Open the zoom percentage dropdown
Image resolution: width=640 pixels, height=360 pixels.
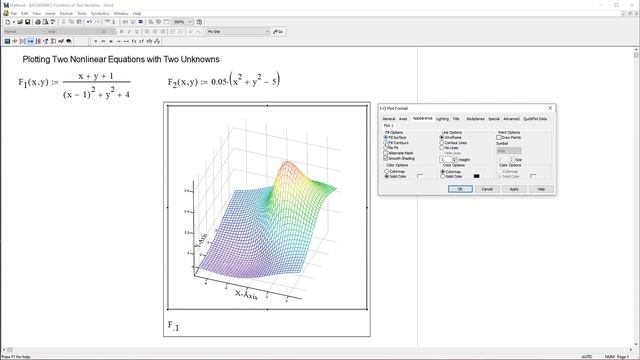point(190,22)
